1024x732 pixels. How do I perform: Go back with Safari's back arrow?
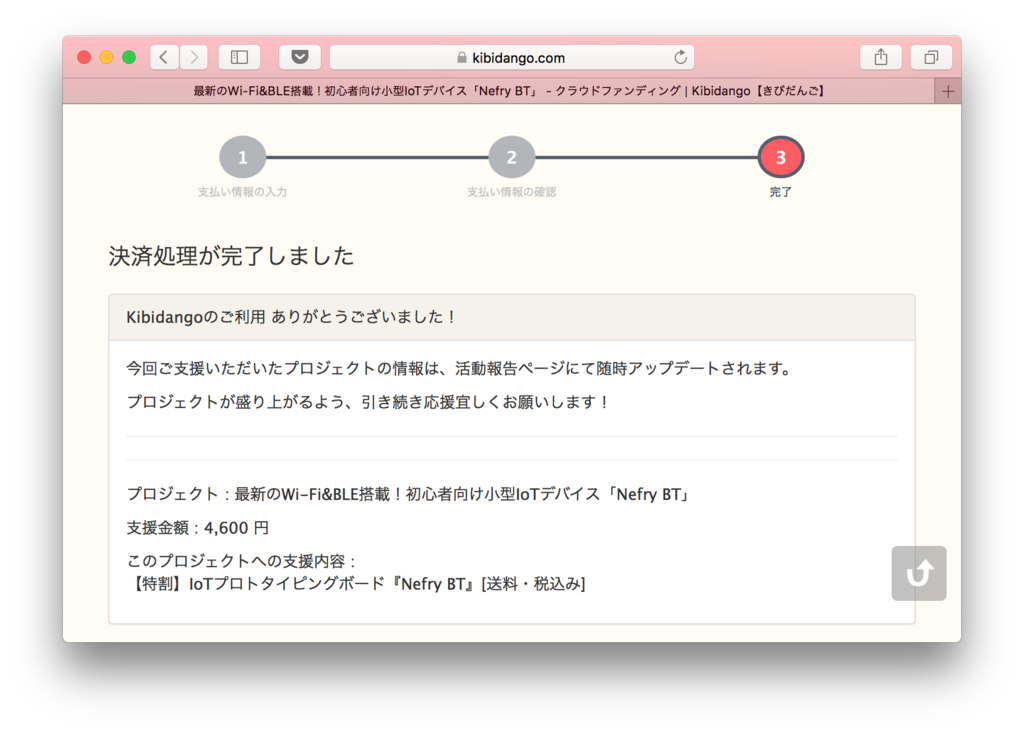pyautogui.click(x=165, y=57)
